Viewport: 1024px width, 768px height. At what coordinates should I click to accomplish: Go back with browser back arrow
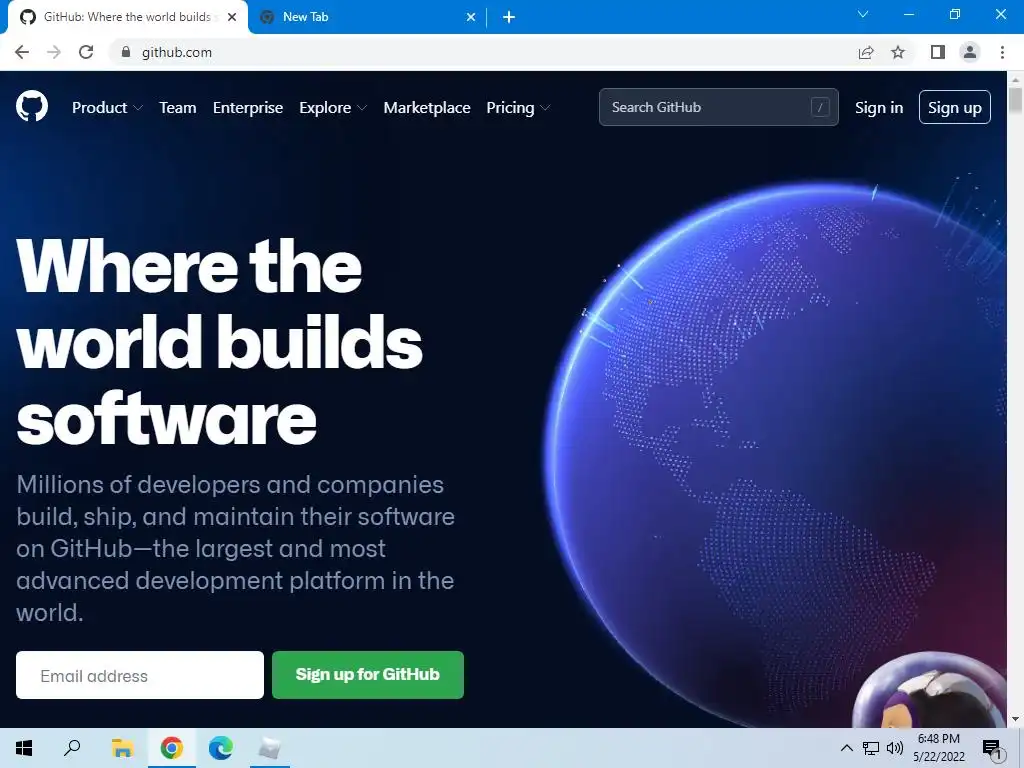[22, 52]
